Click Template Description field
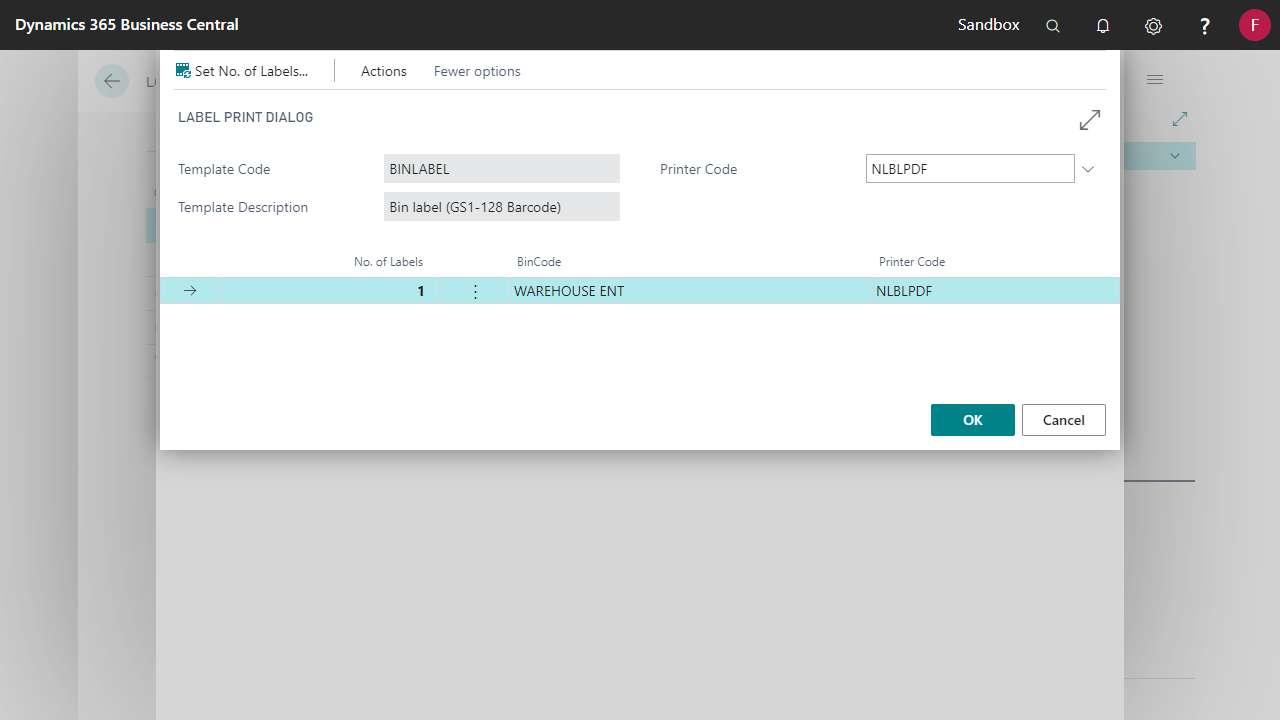The height and width of the screenshot is (720, 1280). click(502, 207)
